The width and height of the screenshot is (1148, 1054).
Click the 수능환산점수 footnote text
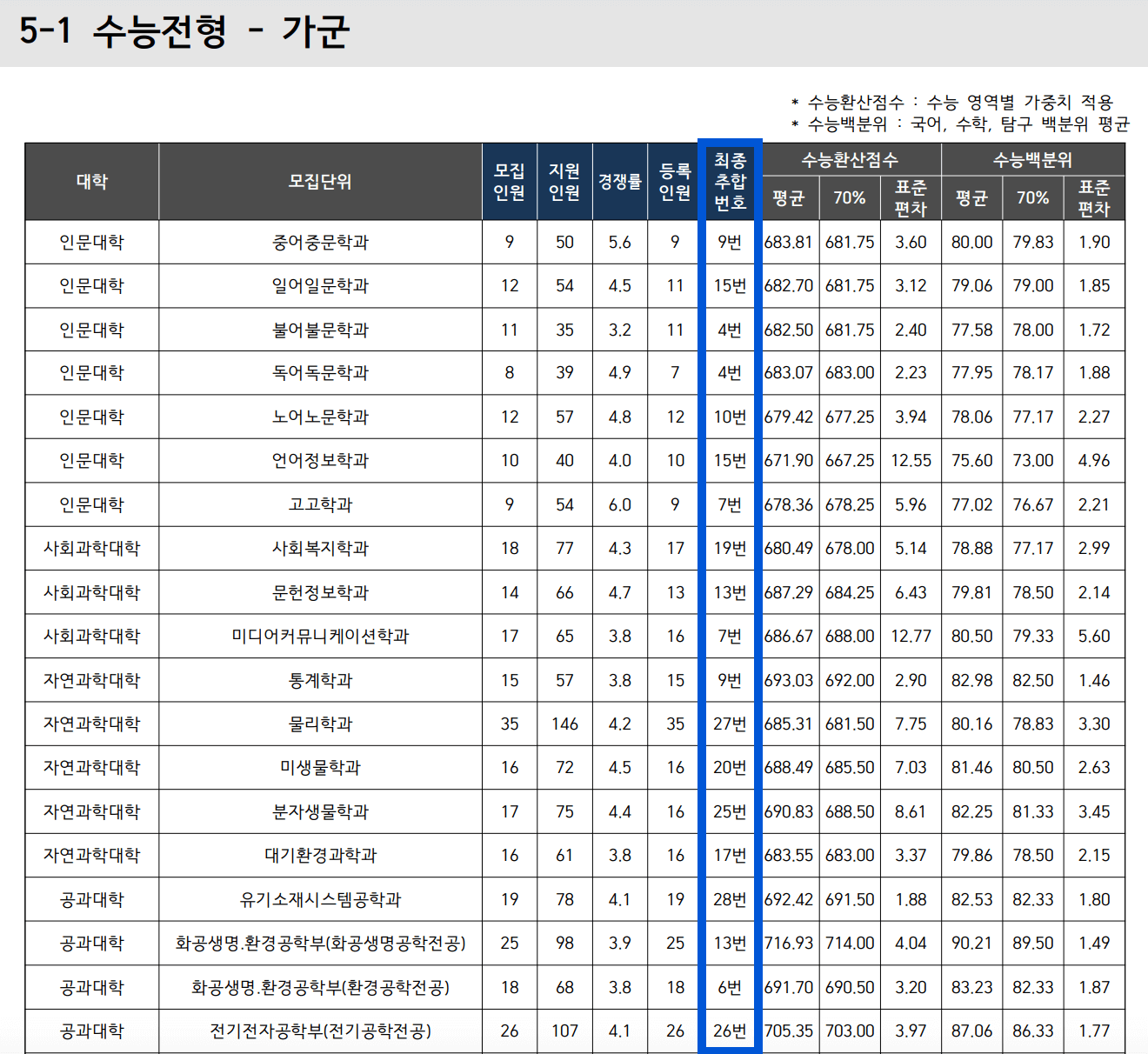coord(952,101)
